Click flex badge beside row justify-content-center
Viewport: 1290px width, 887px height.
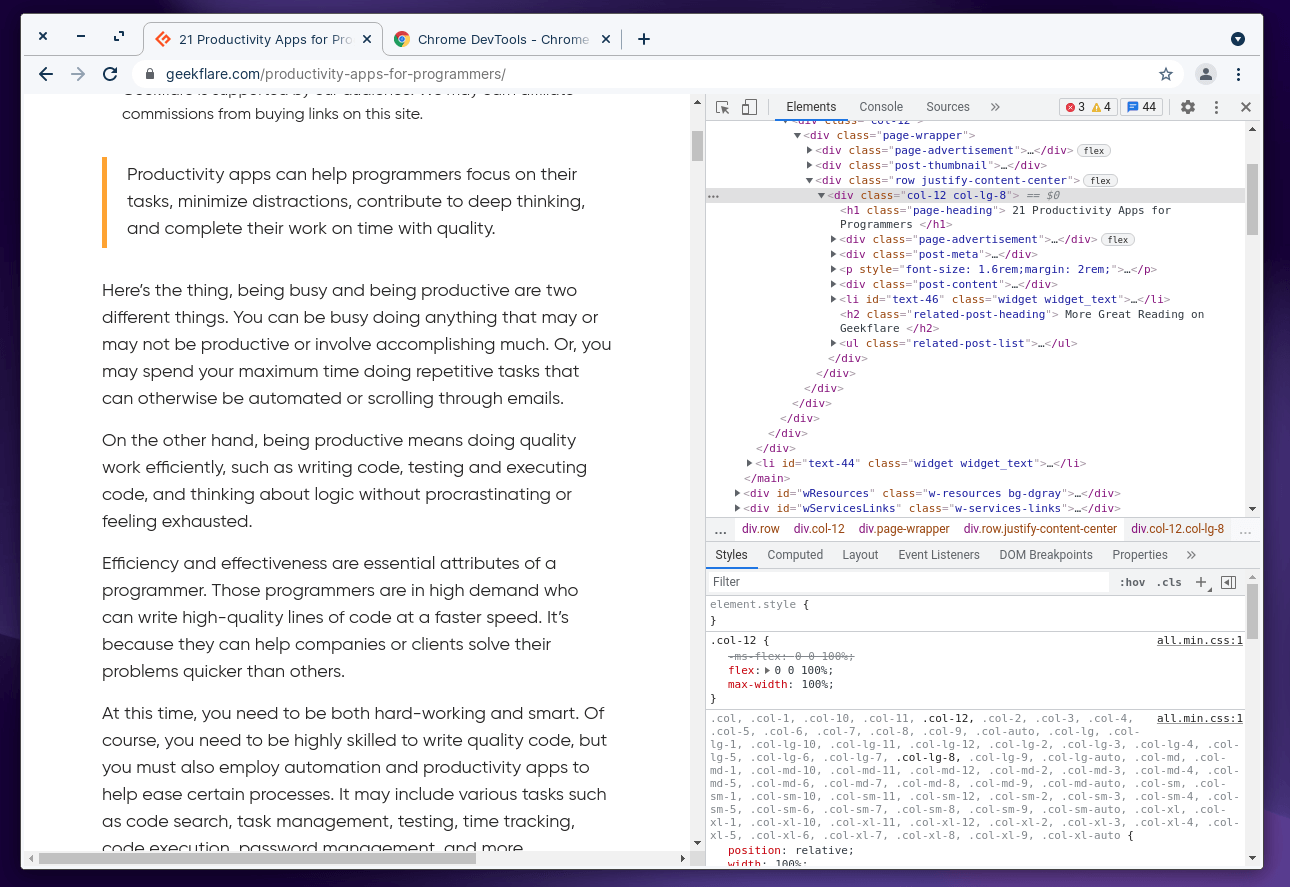1101,181
